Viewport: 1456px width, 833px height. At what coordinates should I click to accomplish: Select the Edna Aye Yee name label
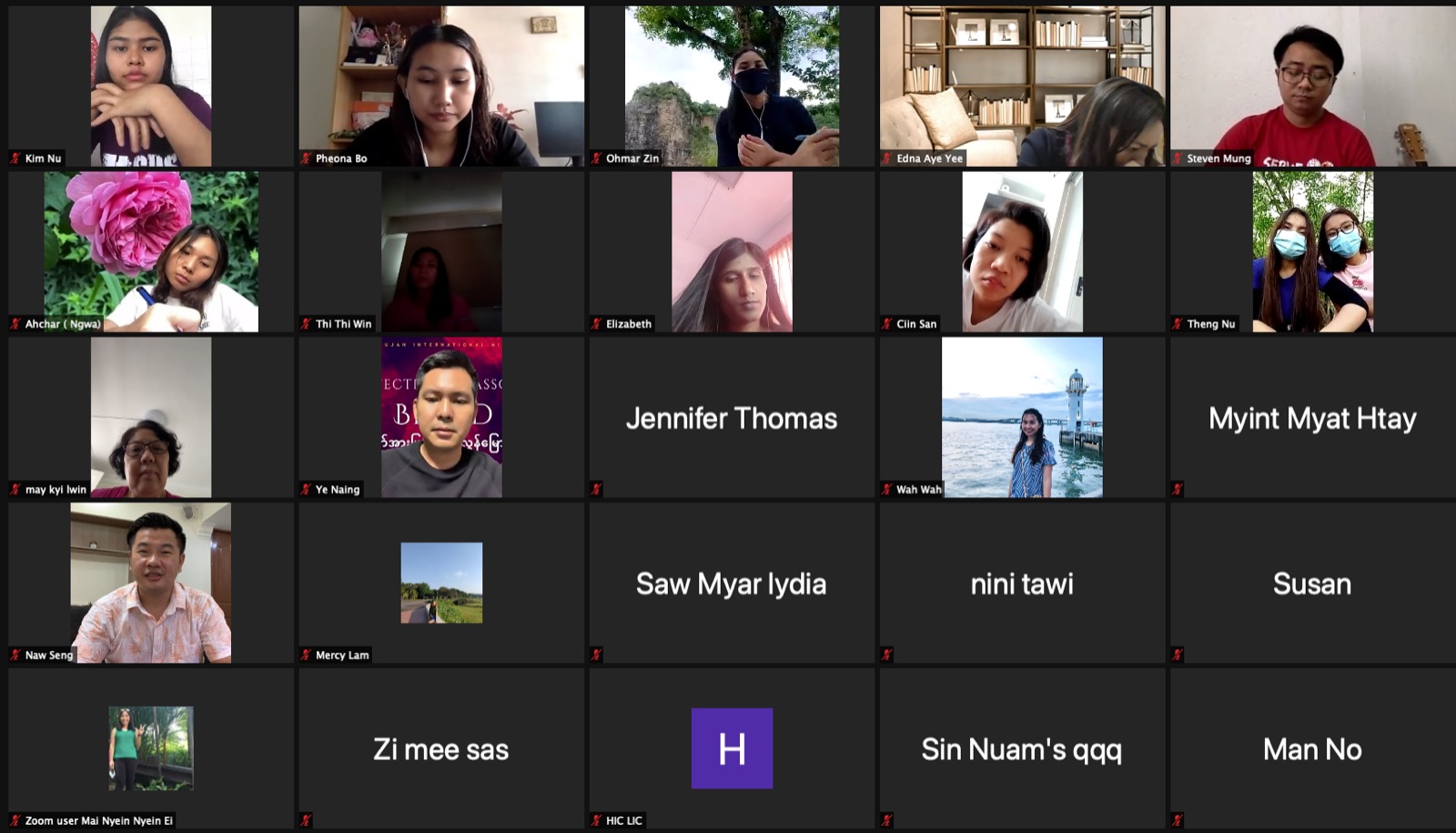pyautogui.click(x=929, y=158)
